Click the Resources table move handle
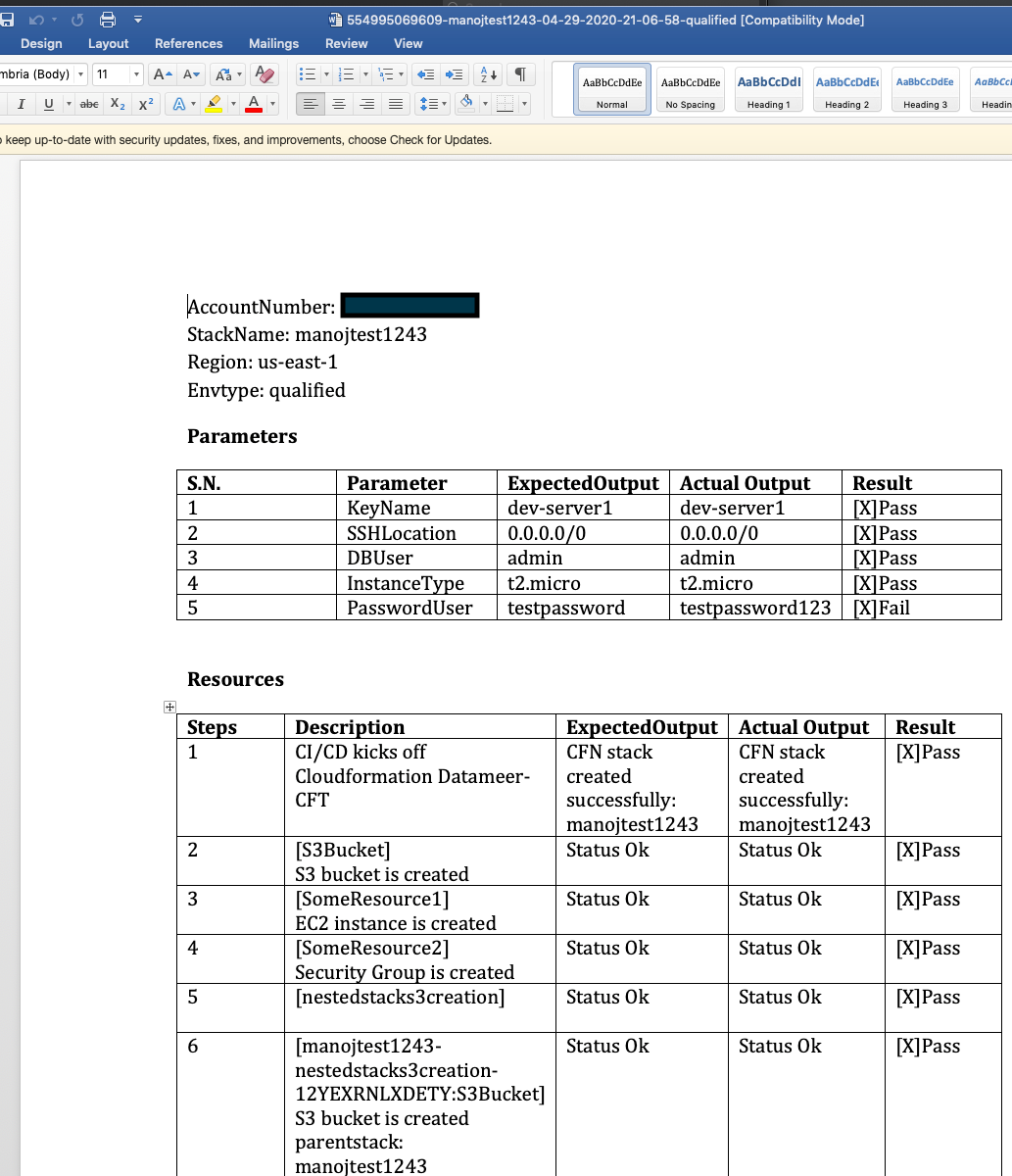 click(169, 707)
